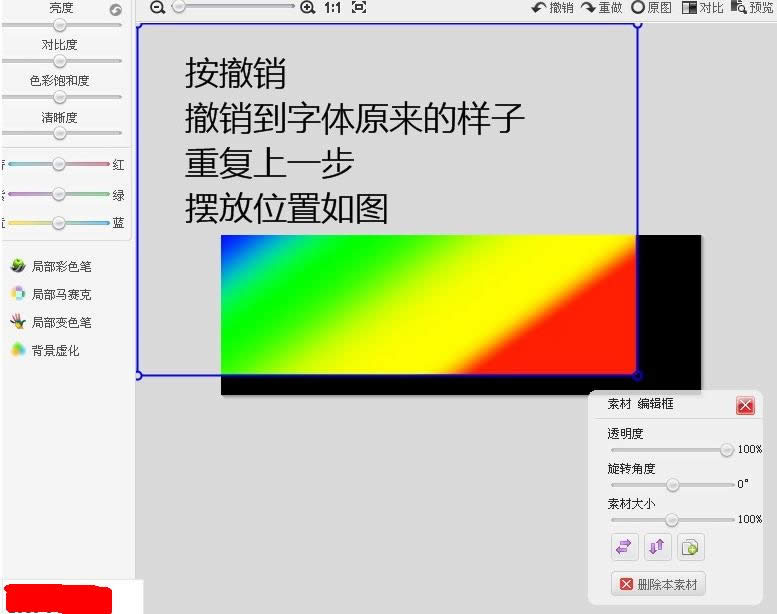Image resolution: width=777 pixels, height=614 pixels.
Task: Duplicate the current material
Action: pyautogui.click(x=690, y=547)
